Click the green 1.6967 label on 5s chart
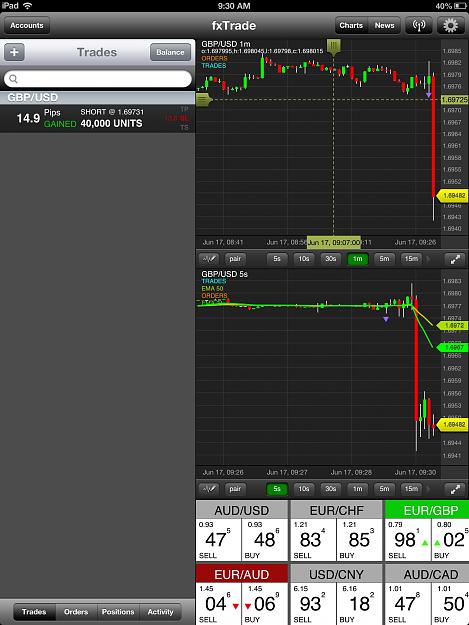This screenshot has width=469, height=625. (x=453, y=347)
